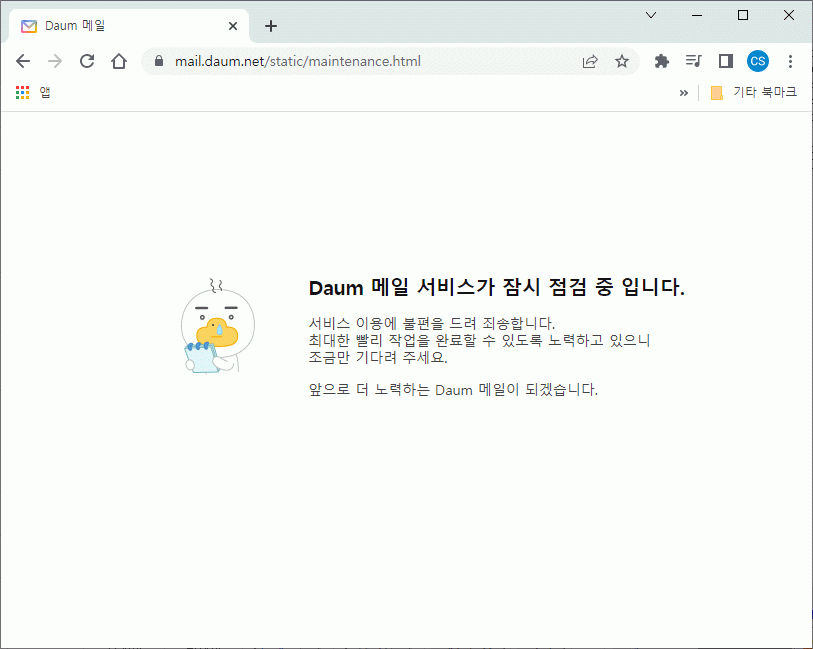Image resolution: width=813 pixels, height=649 pixels.
Task: Click the line starting '최대한 빨리 작업을 완료할'
Action: click(x=479, y=340)
